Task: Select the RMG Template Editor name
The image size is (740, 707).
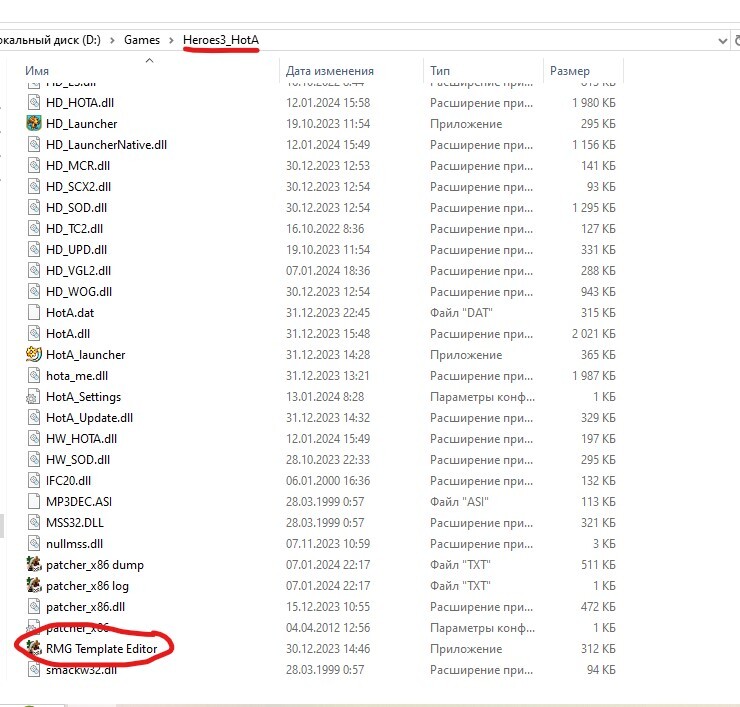Action: pos(101,648)
